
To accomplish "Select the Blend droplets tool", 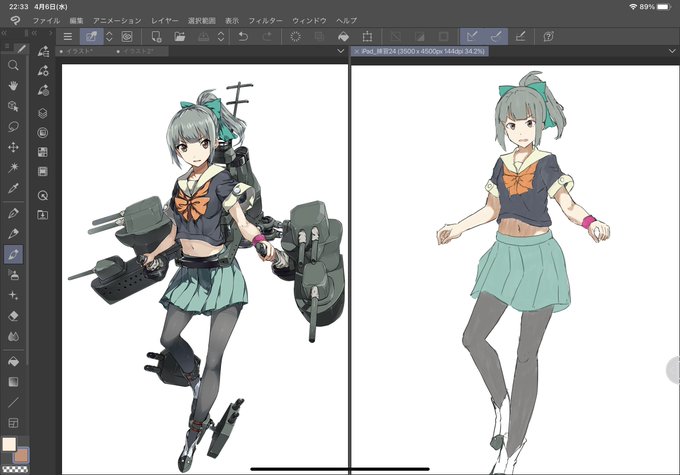I will click(x=13, y=337).
